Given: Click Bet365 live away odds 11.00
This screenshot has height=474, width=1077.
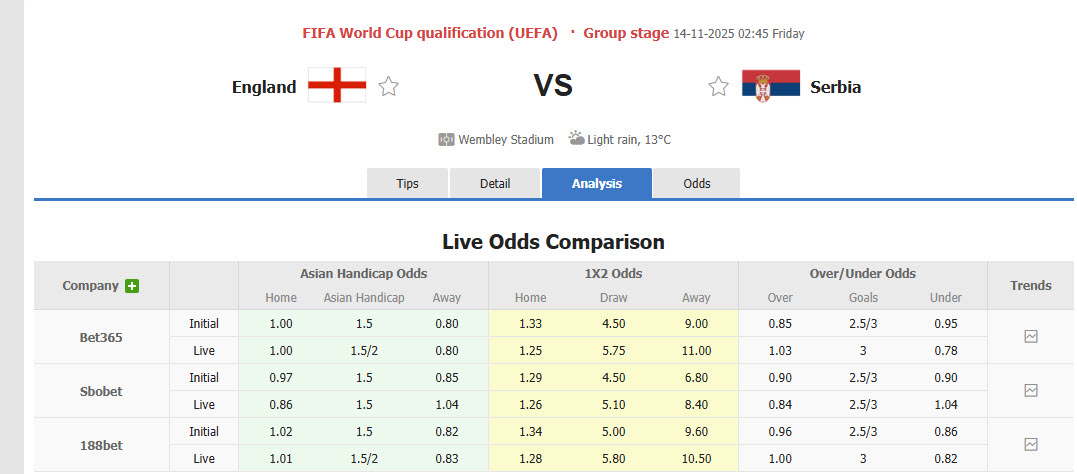Looking at the screenshot, I should [696, 350].
